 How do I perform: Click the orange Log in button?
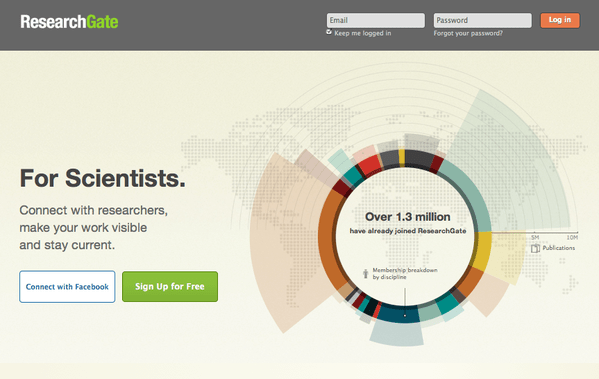click(560, 20)
